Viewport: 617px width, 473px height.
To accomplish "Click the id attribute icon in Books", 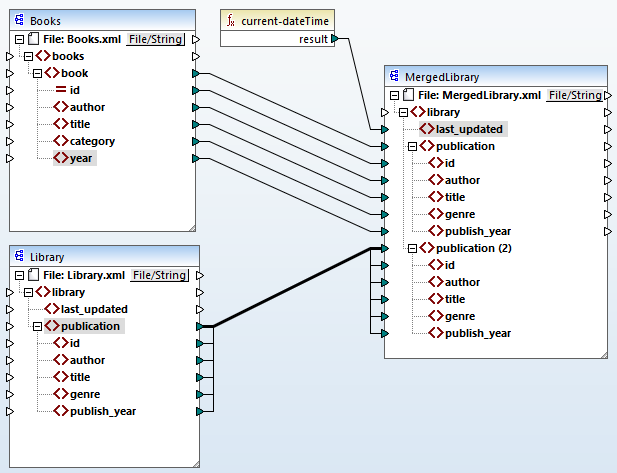I will [60, 90].
